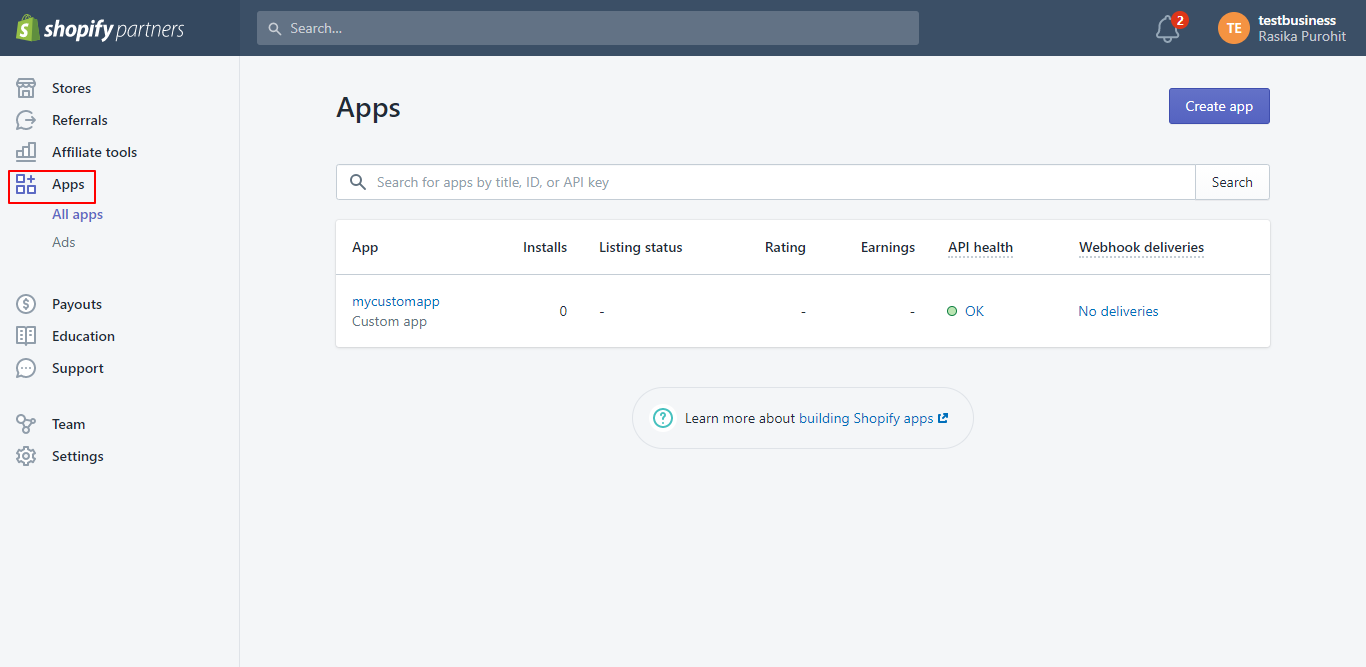Open the Ads sub-item

pyautogui.click(x=64, y=242)
